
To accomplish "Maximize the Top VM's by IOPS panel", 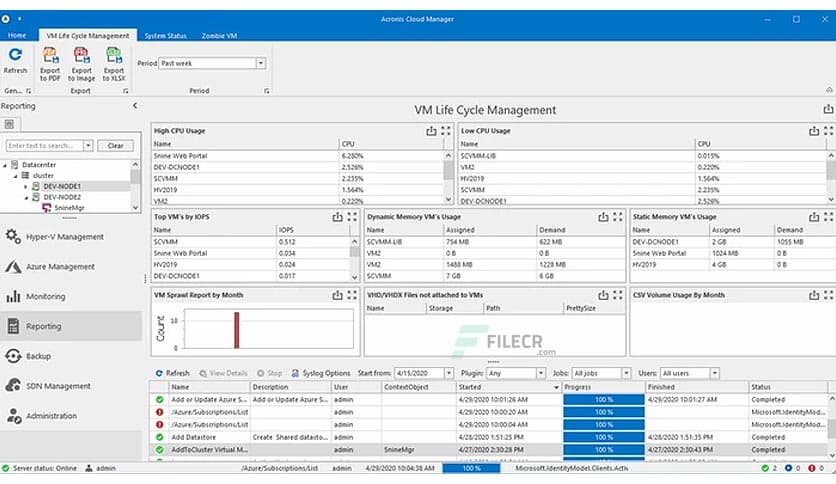I will tap(352, 217).
